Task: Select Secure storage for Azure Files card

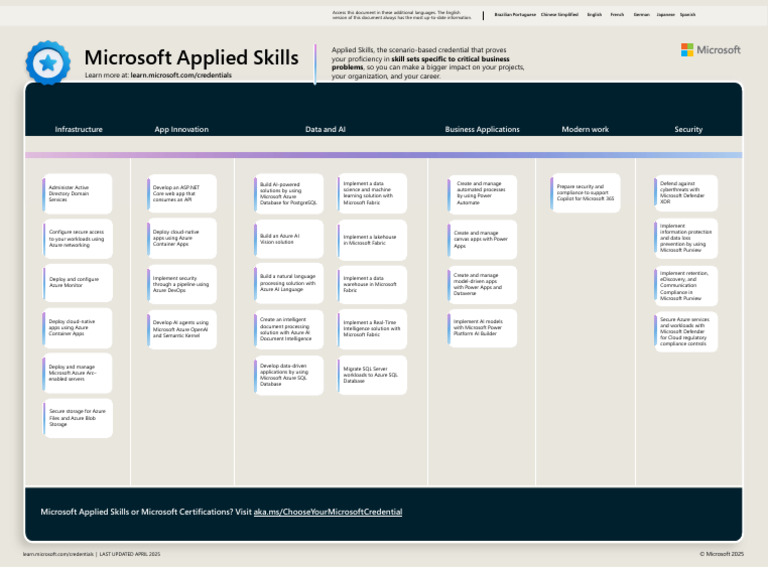Action: (x=79, y=418)
